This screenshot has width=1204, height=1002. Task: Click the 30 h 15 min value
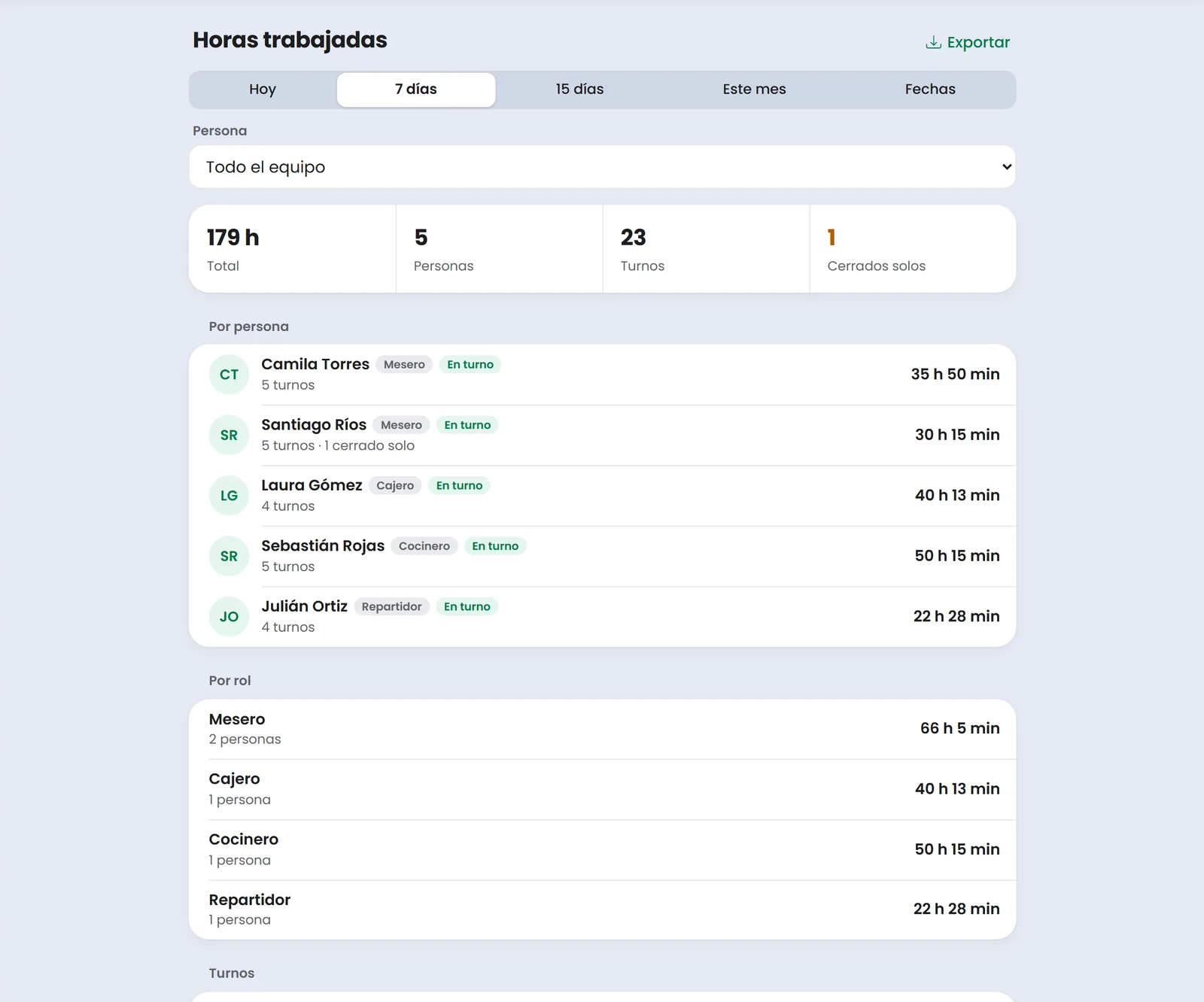(957, 435)
